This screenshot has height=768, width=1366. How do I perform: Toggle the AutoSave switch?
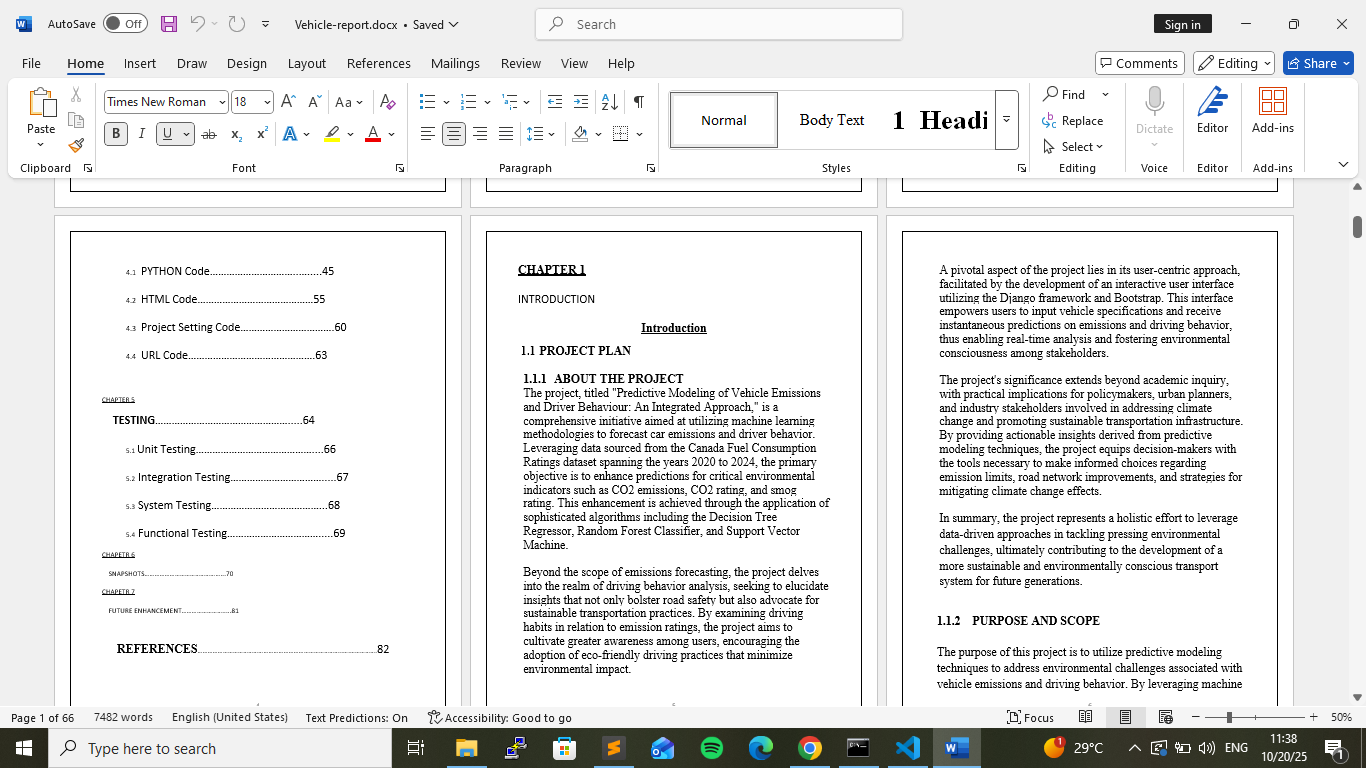125,24
